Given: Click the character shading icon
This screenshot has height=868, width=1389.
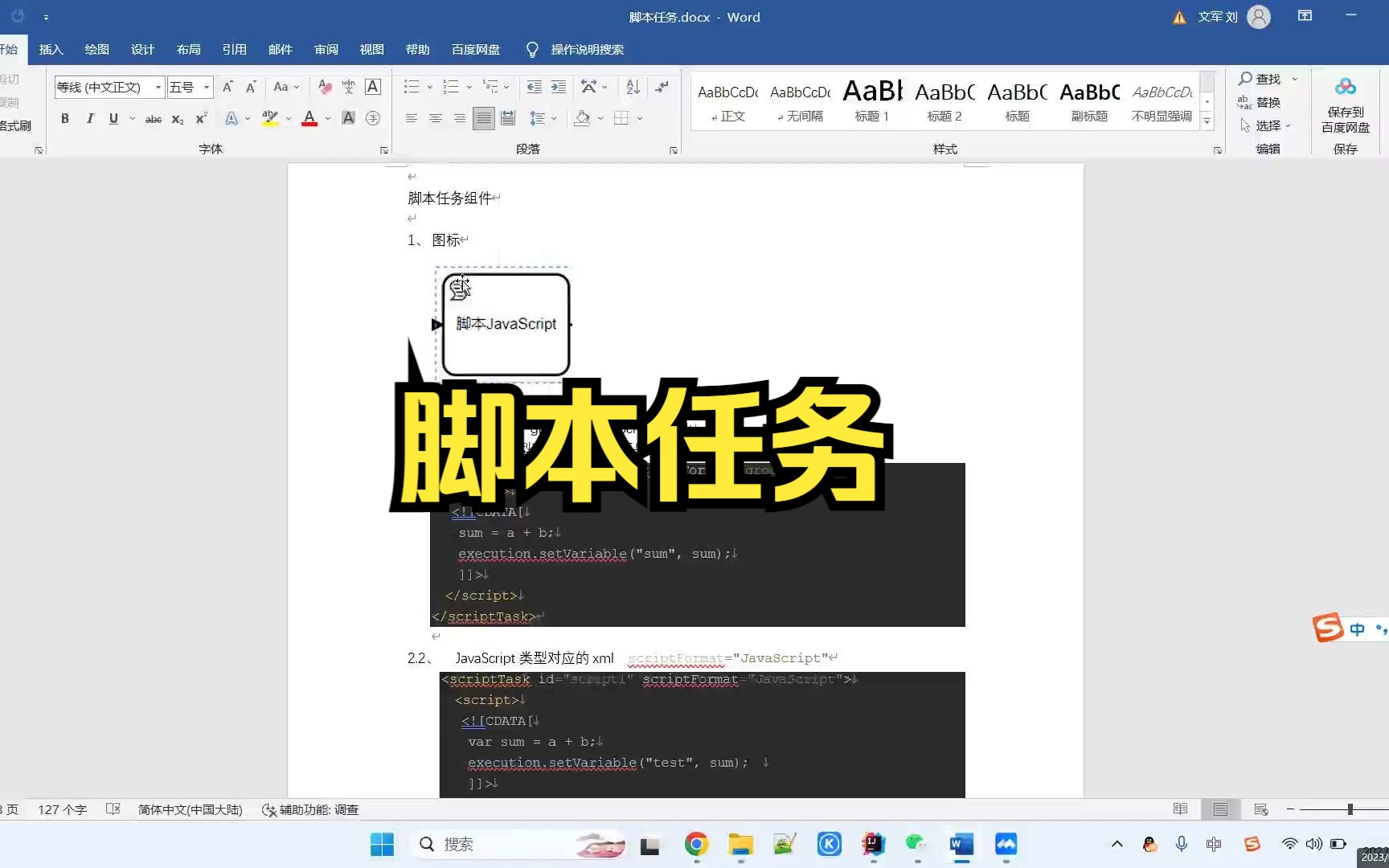Looking at the screenshot, I should [348, 118].
